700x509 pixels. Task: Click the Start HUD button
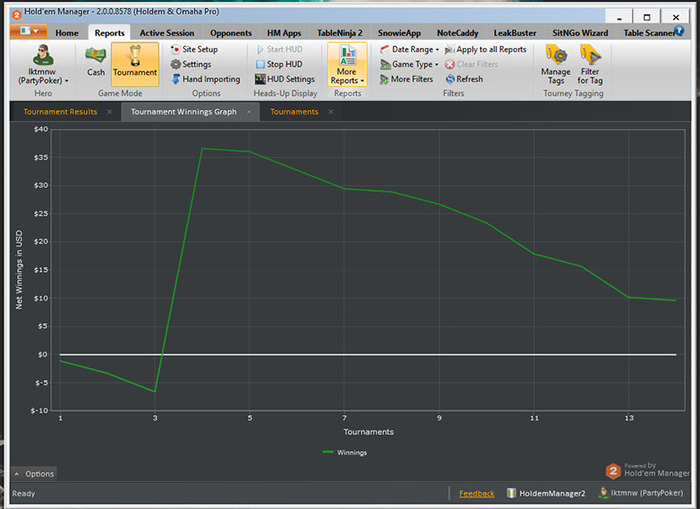coord(279,49)
